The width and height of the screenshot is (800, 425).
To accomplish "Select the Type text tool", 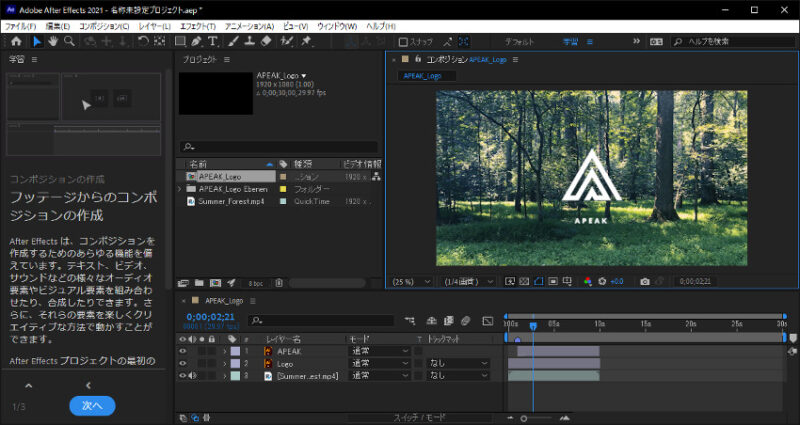I will [x=213, y=41].
